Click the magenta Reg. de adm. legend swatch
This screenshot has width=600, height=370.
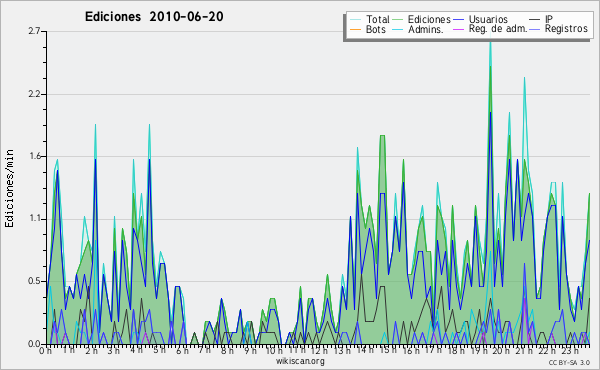(x=458, y=29)
